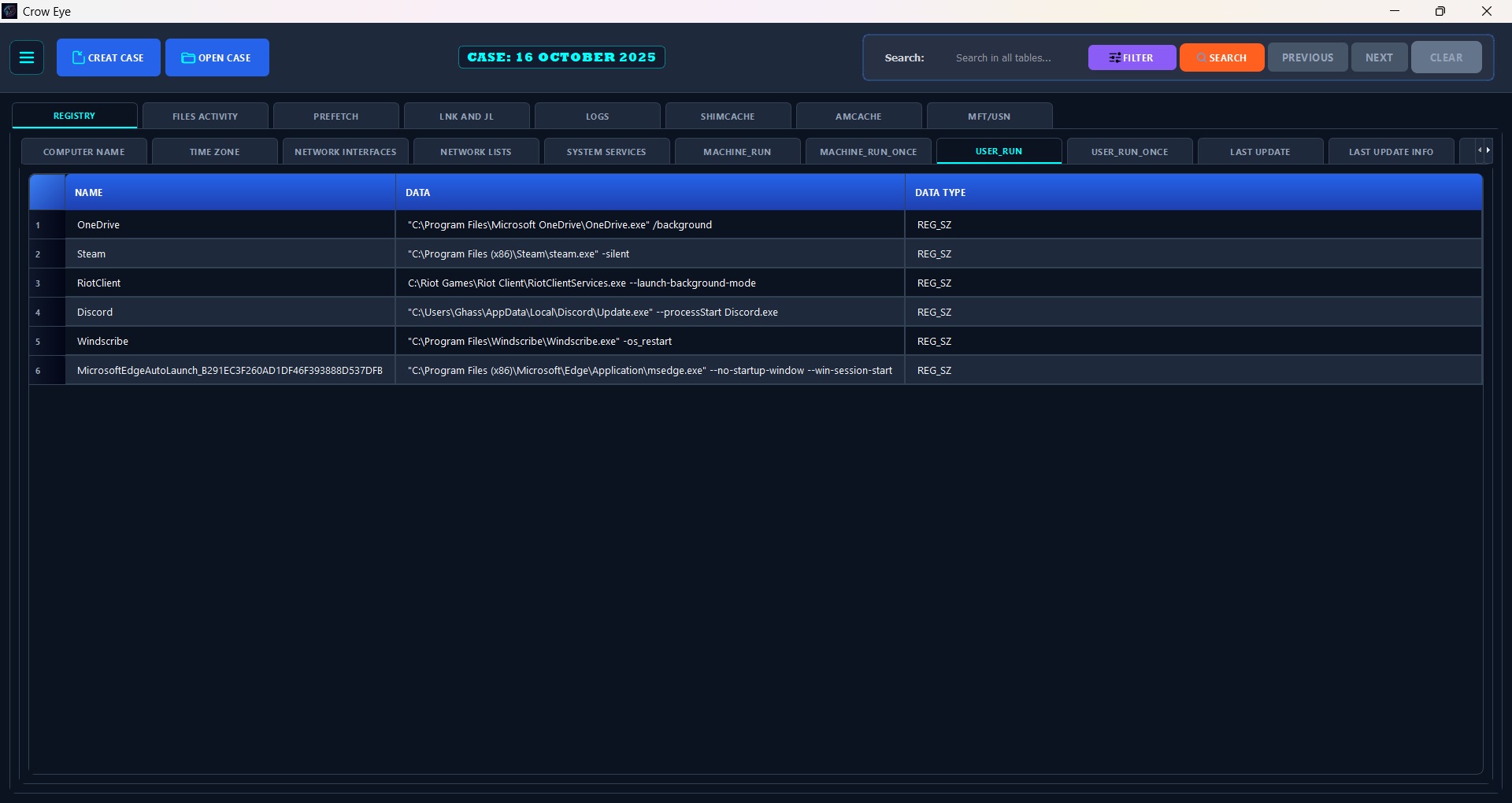1512x803 pixels.
Task: Select row header number 6
Action: [47, 370]
